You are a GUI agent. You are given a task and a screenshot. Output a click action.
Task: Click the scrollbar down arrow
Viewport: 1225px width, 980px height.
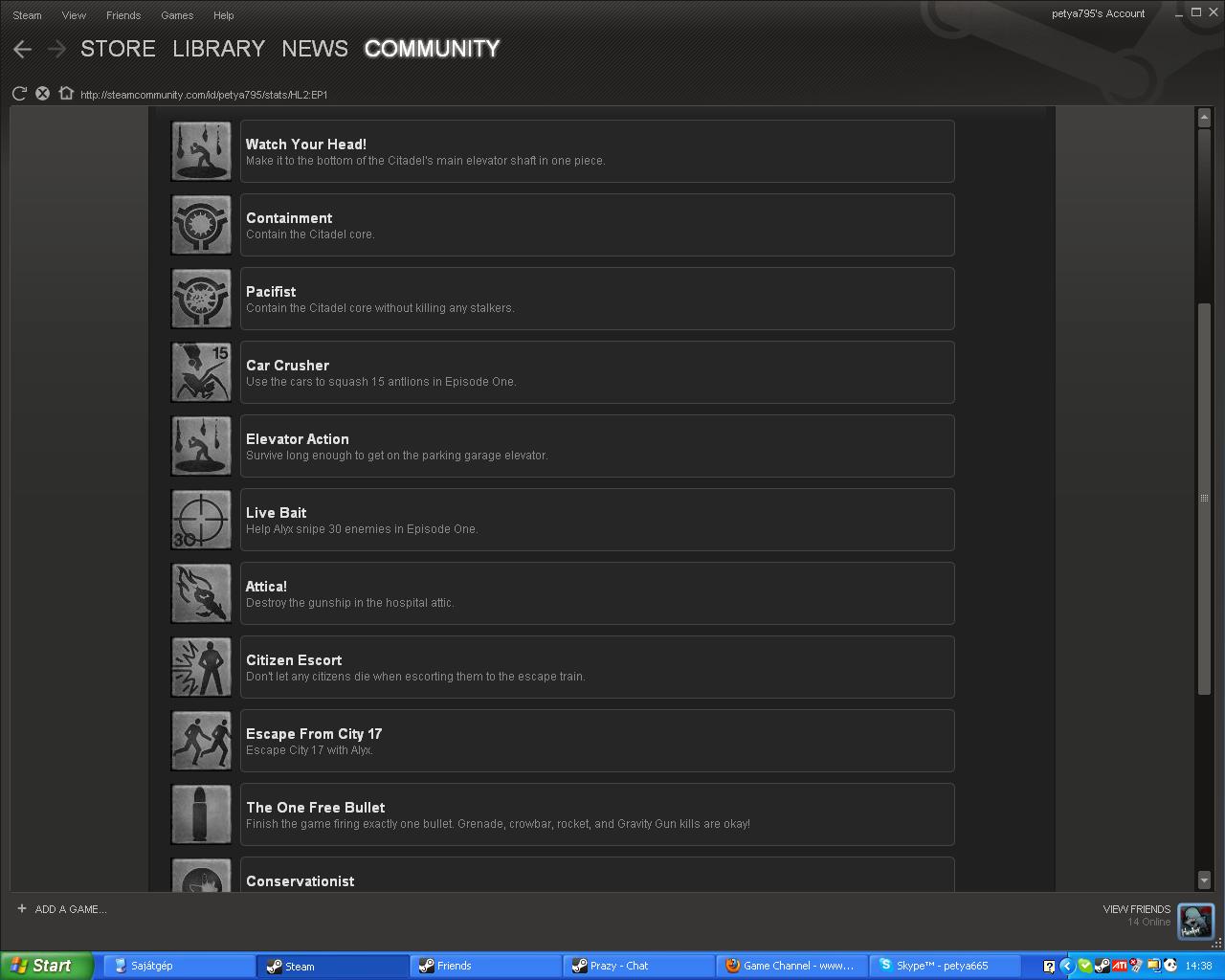click(1204, 880)
